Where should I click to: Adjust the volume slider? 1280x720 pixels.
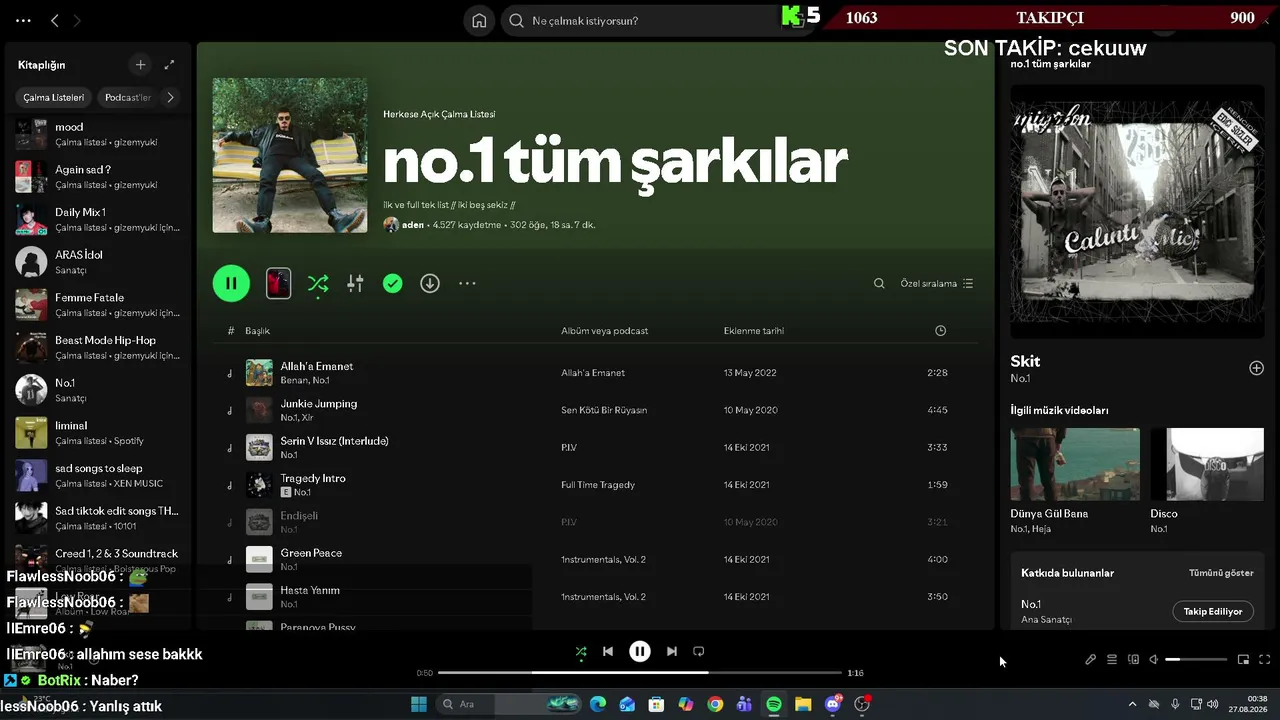[x=1196, y=659]
